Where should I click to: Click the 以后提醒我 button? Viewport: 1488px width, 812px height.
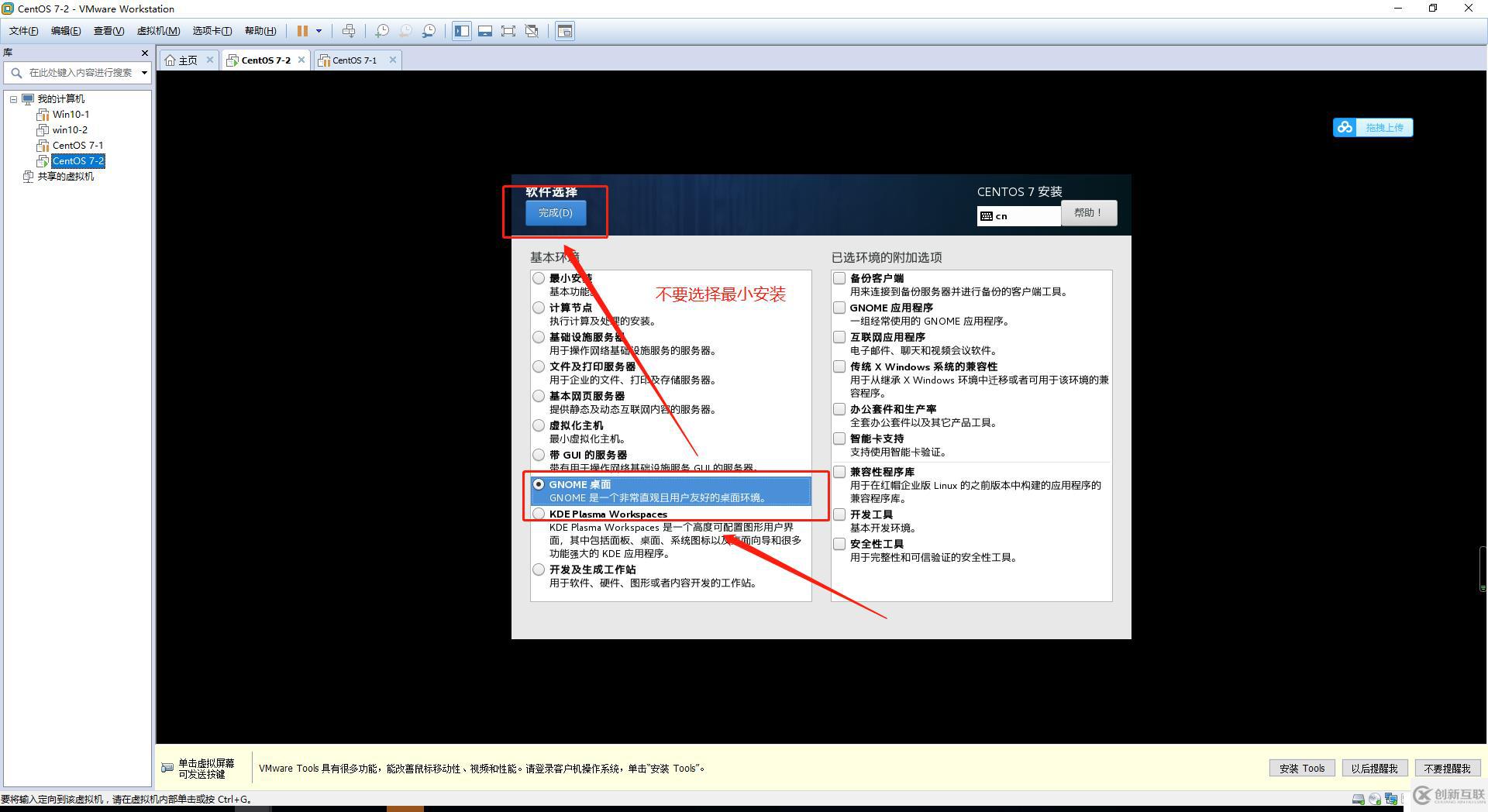coord(1374,769)
